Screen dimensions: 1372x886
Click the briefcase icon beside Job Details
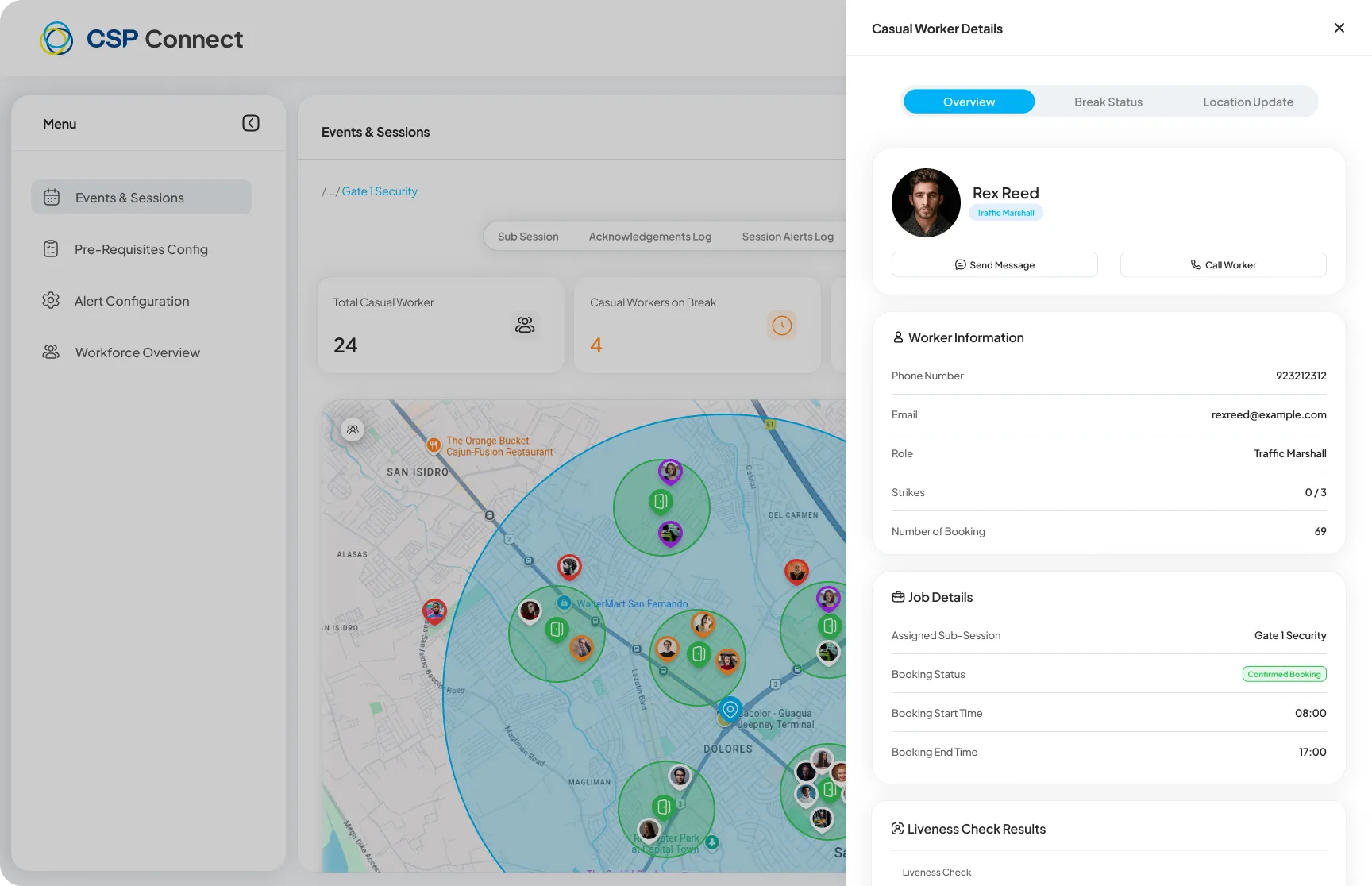tap(898, 597)
